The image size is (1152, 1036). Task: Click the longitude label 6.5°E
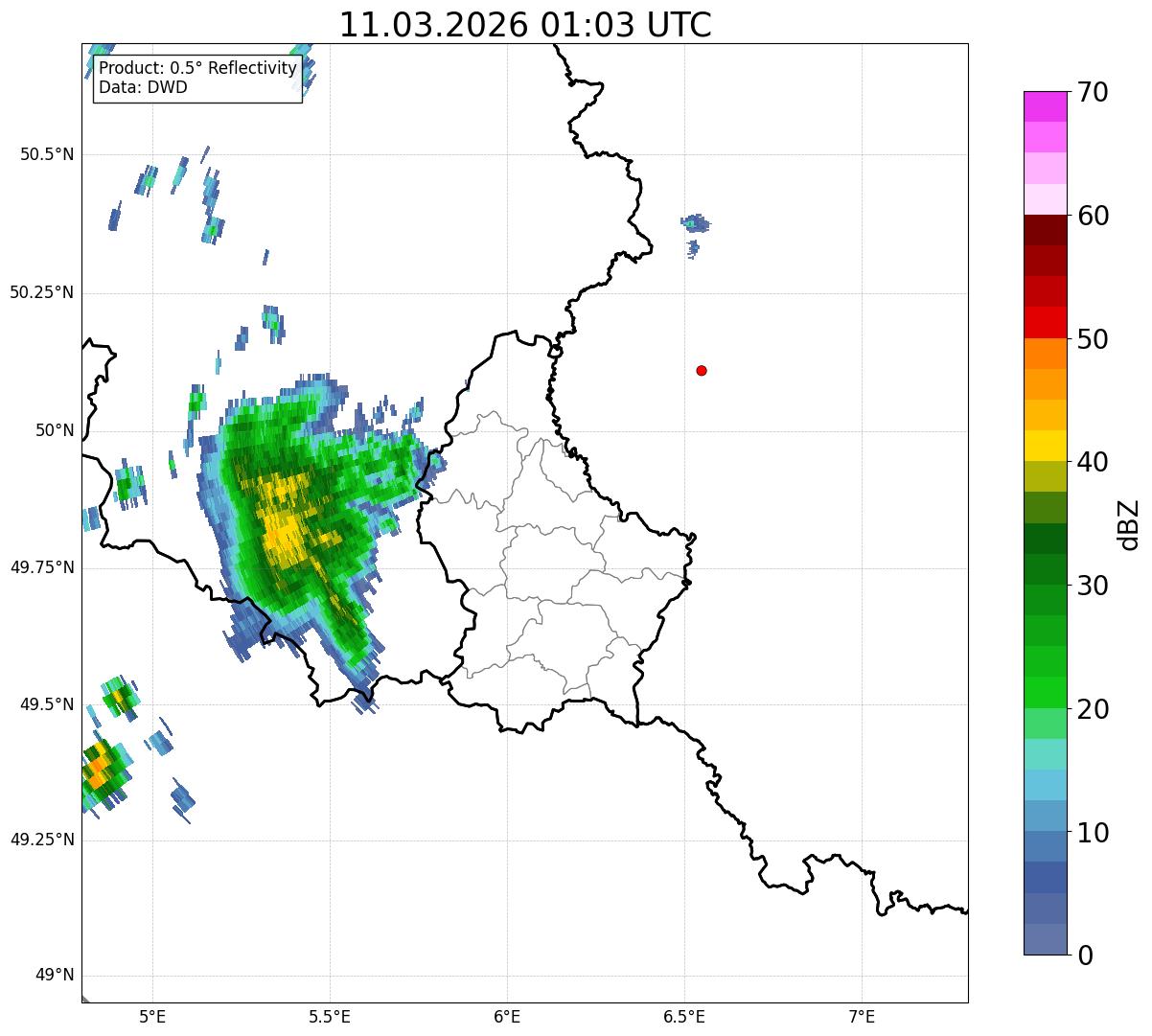pos(684,1016)
